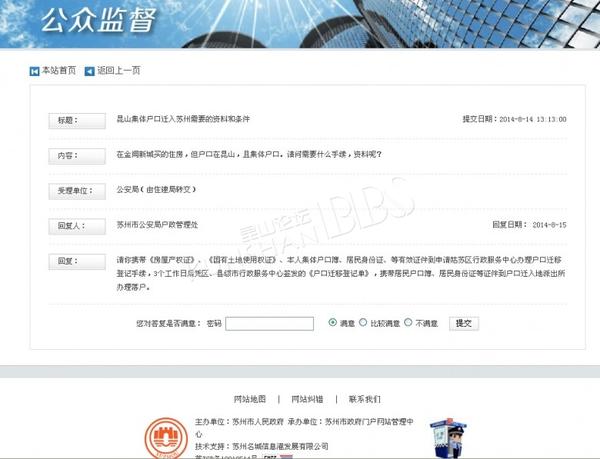Open the 网站地图 footer link
Image resolution: width=600 pixels, height=459 pixels.
click(x=250, y=398)
